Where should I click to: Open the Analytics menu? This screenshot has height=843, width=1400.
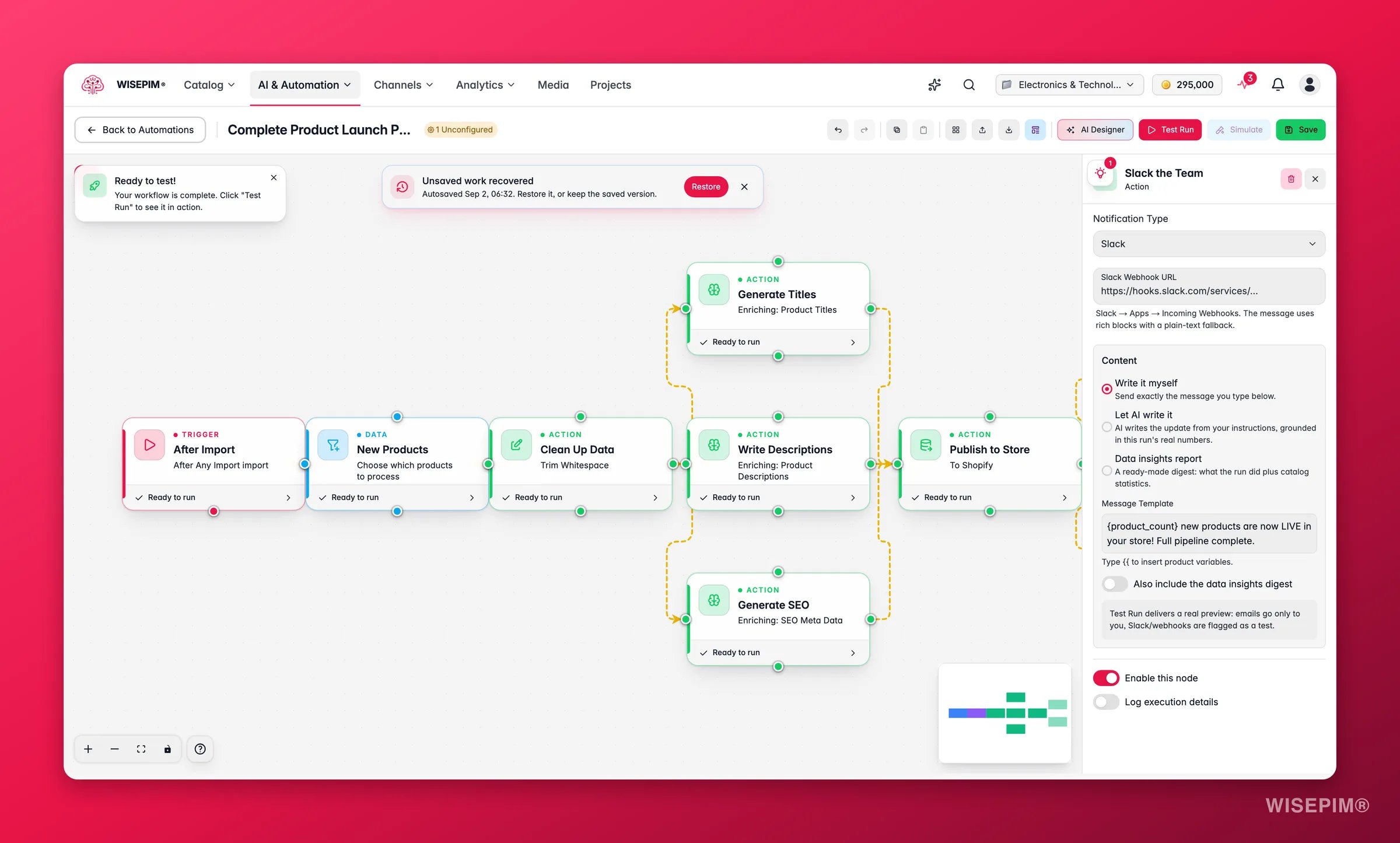click(x=485, y=85)
